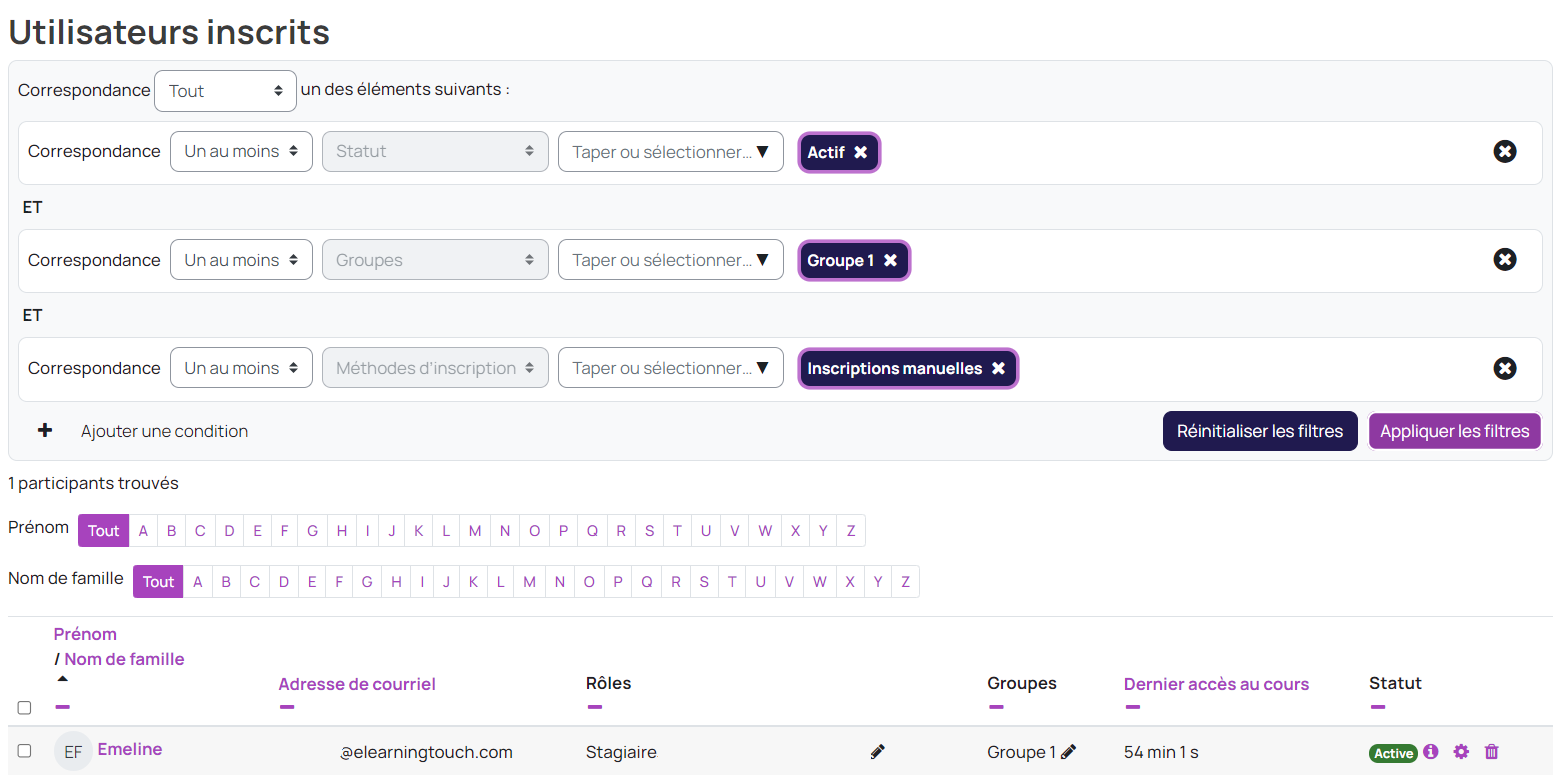This screenshot has height=781, width=1553.
Task: Expand the Statut value selector field
Action: tap(670, 152)
